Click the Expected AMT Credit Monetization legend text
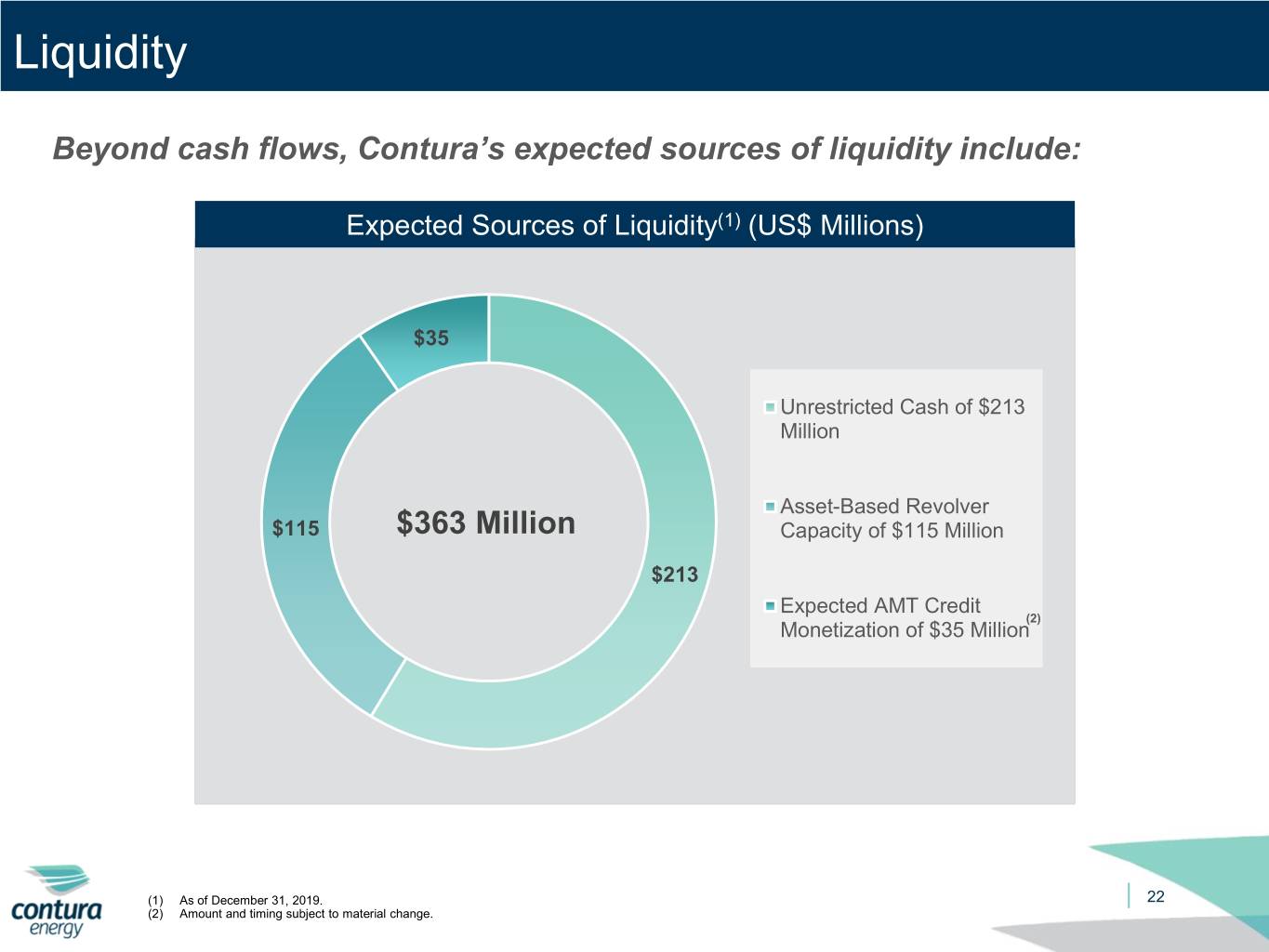1269x952 pixels. coord(905,618)
